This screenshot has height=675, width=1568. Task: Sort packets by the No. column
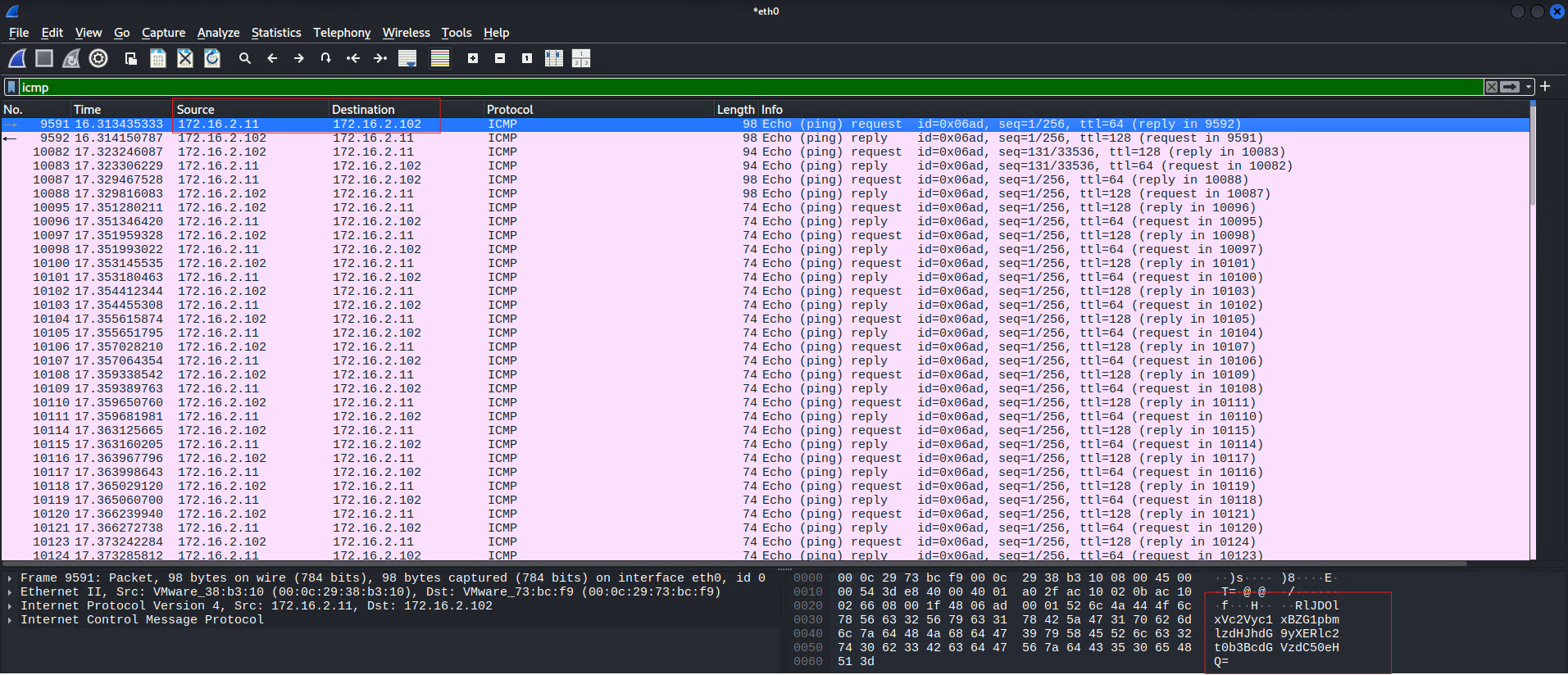click(36, 110)
